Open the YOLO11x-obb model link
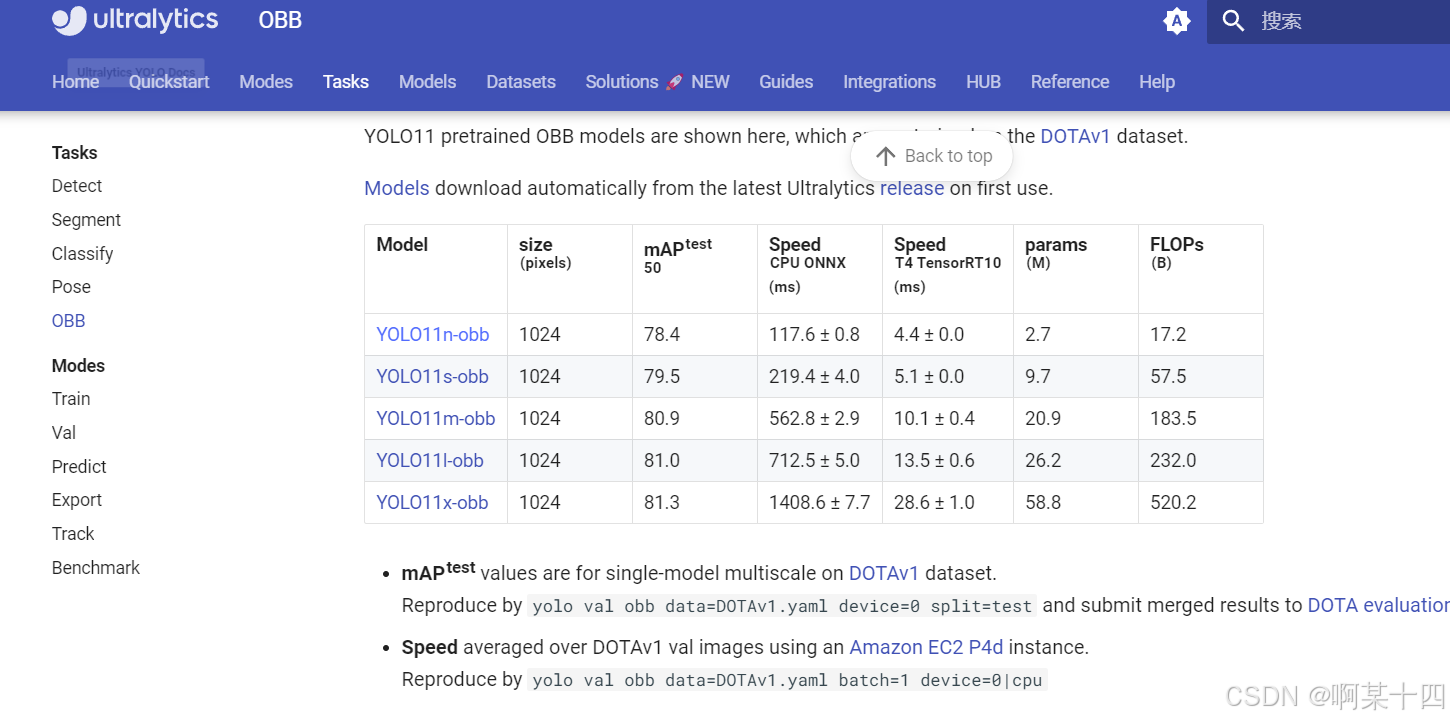The height and width of the screenshot is (722, 1450). point(432,503)
